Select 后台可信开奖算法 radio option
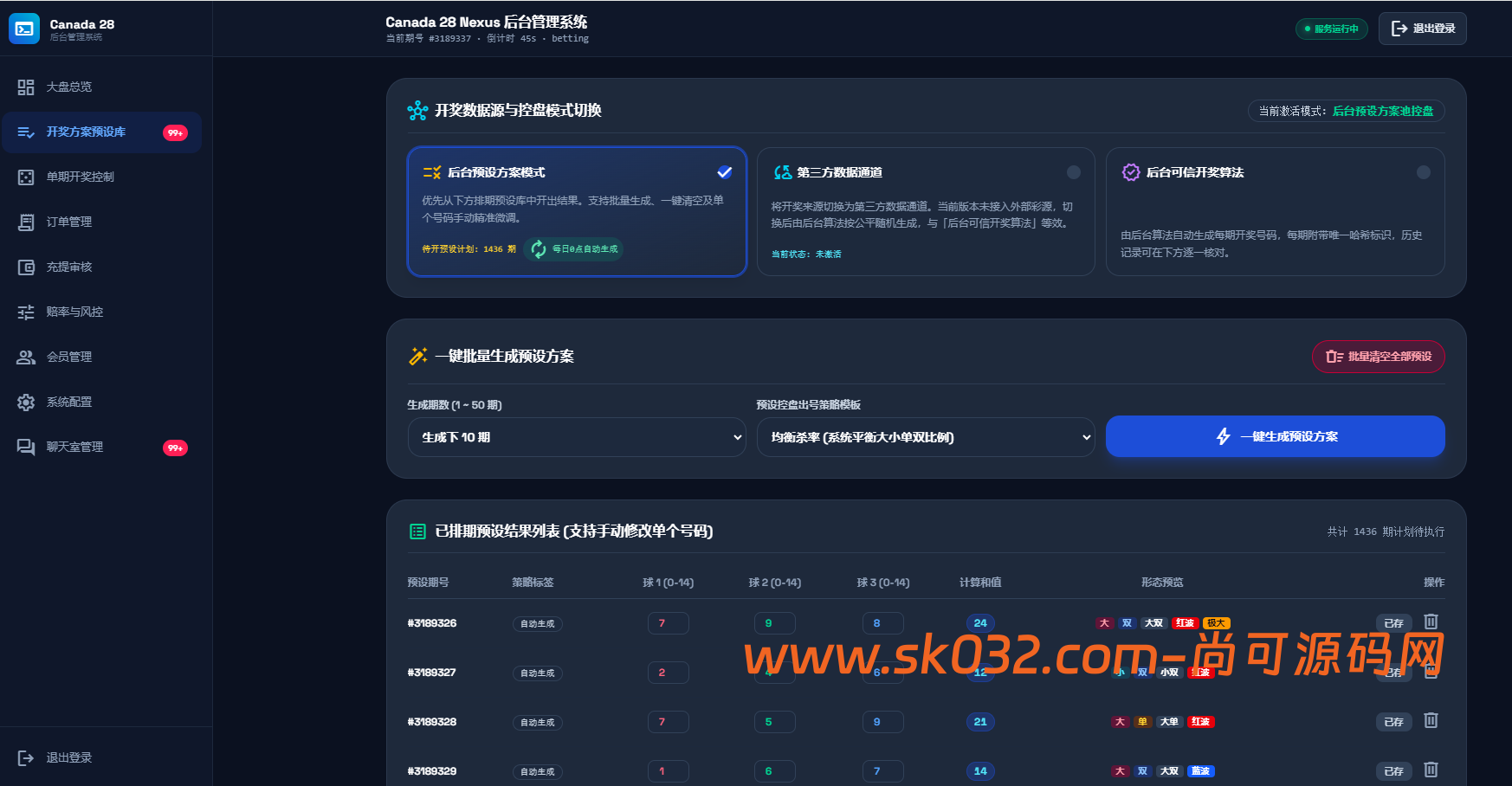The height and width of the screenshot is (786, 1512). pyautogui.click(x=1424, y=172)
